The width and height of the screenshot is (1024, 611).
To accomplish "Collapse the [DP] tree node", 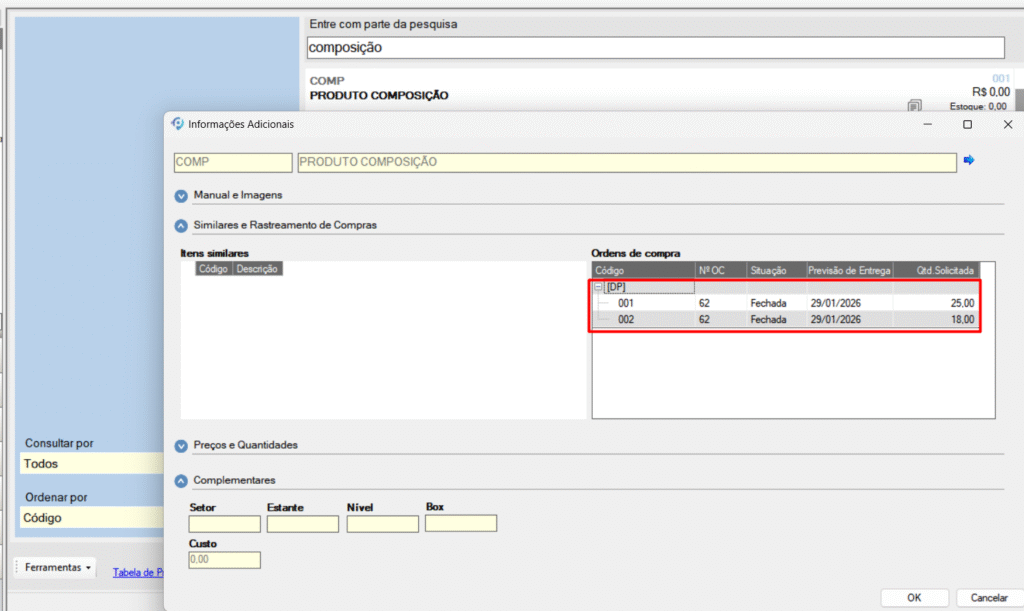I will (x=598, y=287).
